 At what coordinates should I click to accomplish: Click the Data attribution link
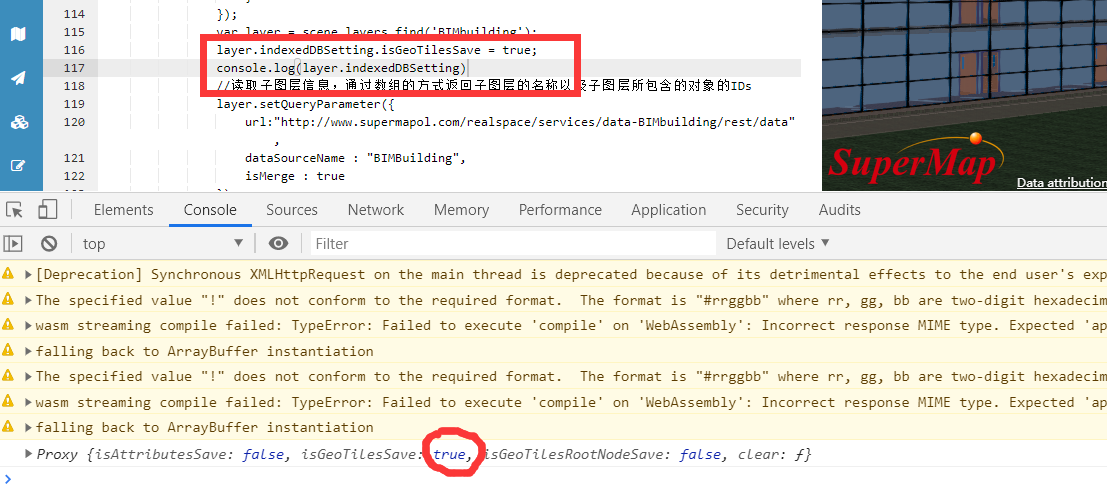(1061, 183)
